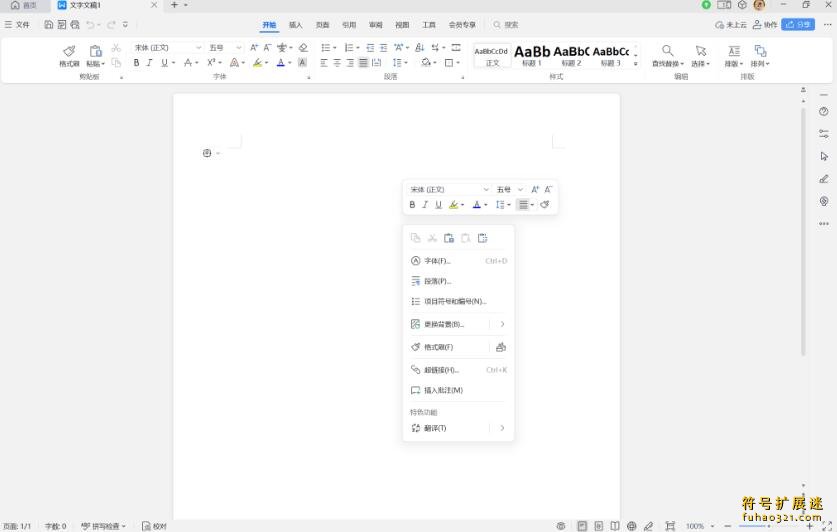Toggle character shading A icon in ribbon
The image size is (837, 532).
(x=302, y=63)
